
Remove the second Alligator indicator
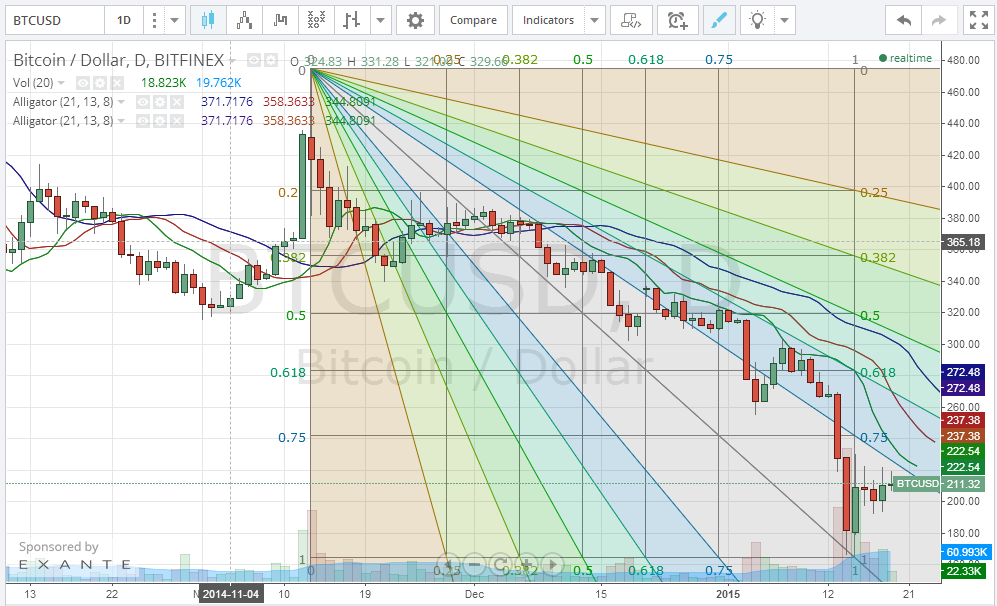coord(177,121)
